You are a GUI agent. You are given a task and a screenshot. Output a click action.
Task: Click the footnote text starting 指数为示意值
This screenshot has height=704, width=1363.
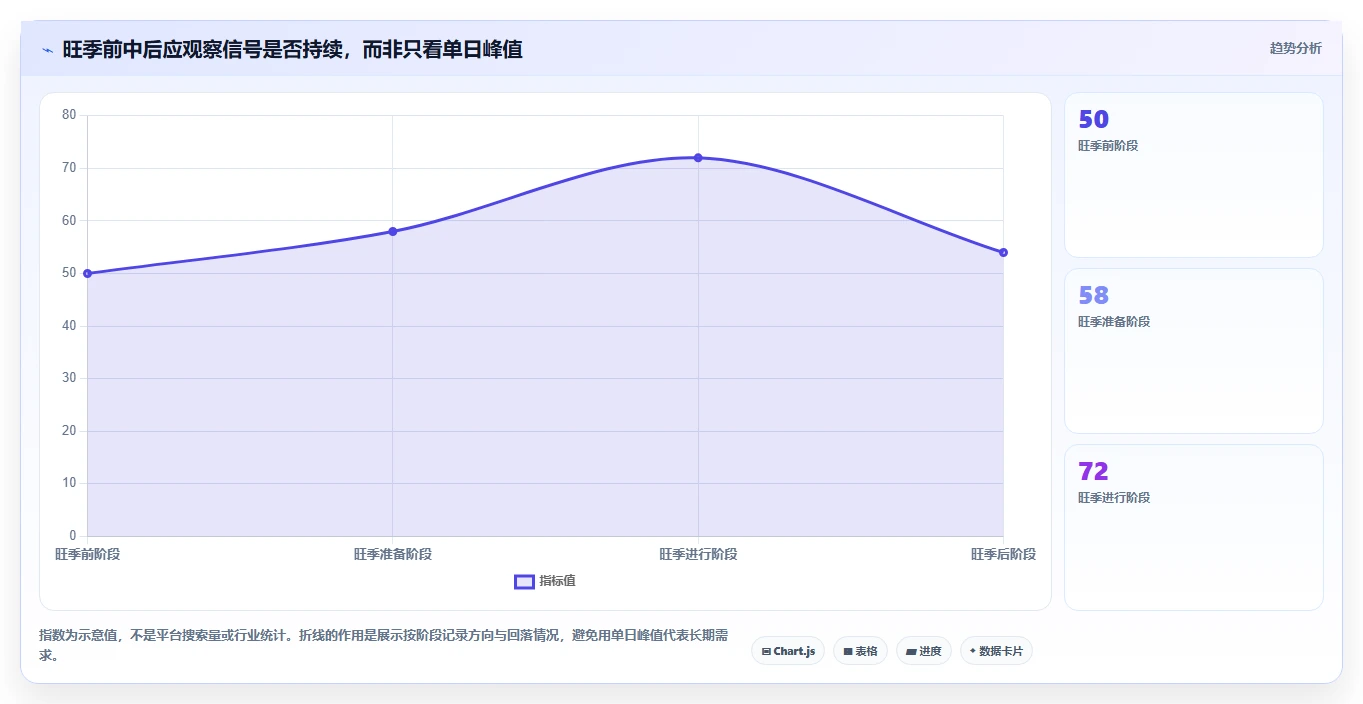click(x=384, y=646)
